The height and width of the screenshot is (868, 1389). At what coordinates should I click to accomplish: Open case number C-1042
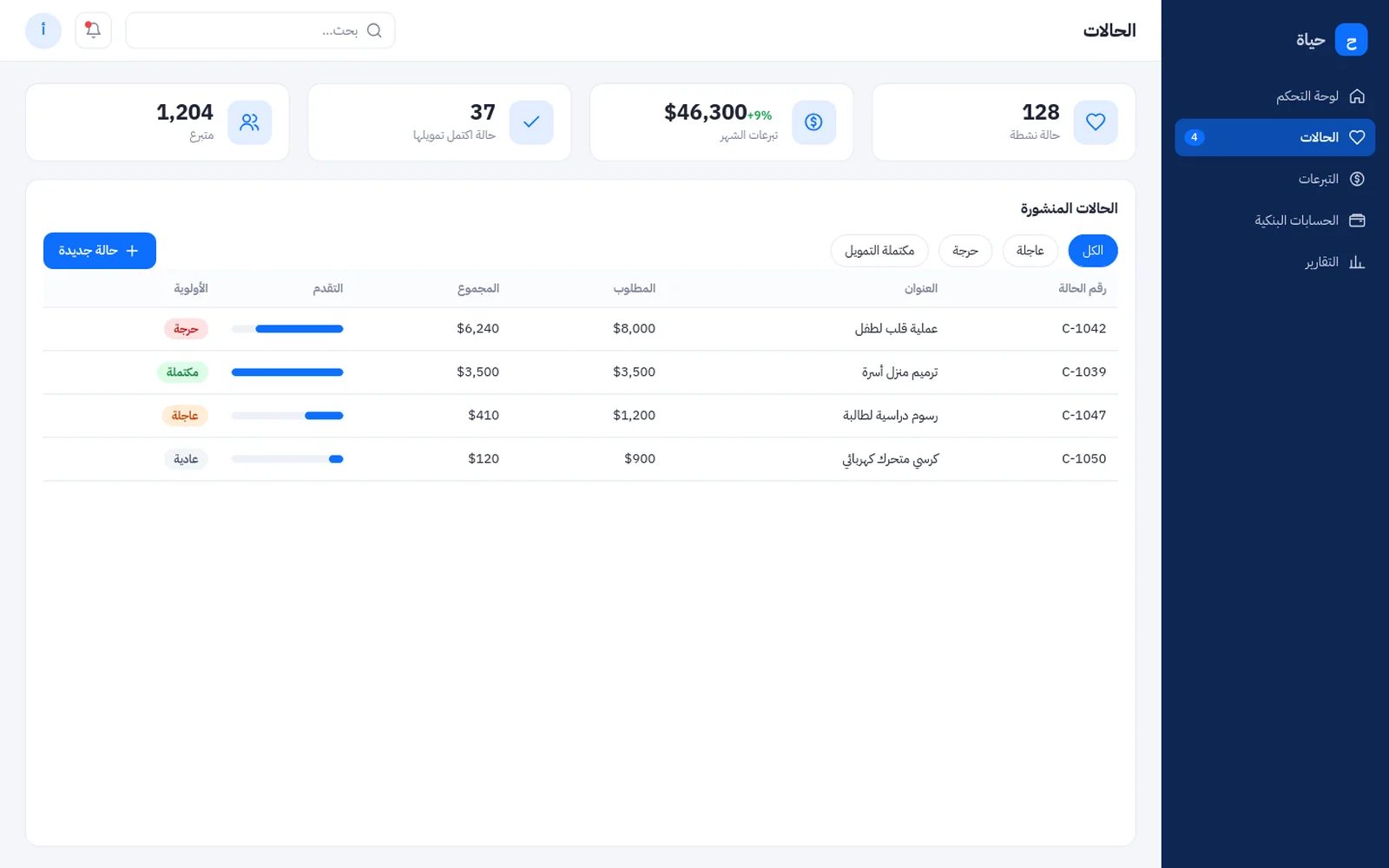tap(1084, 329)
